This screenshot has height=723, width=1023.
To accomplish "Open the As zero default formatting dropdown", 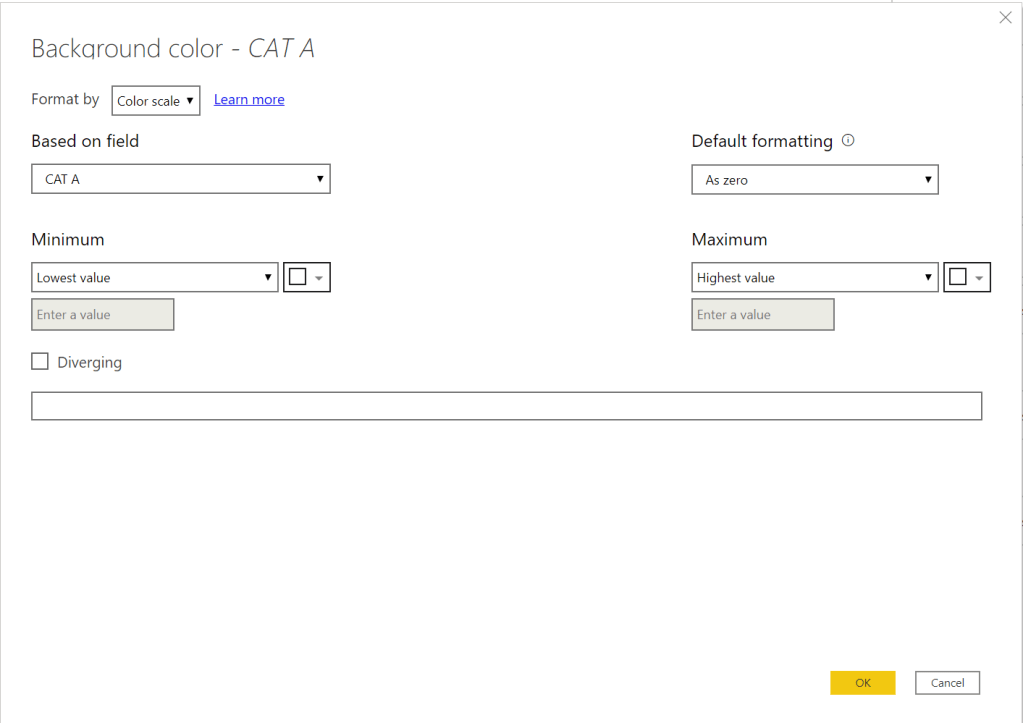I will 815,180.
